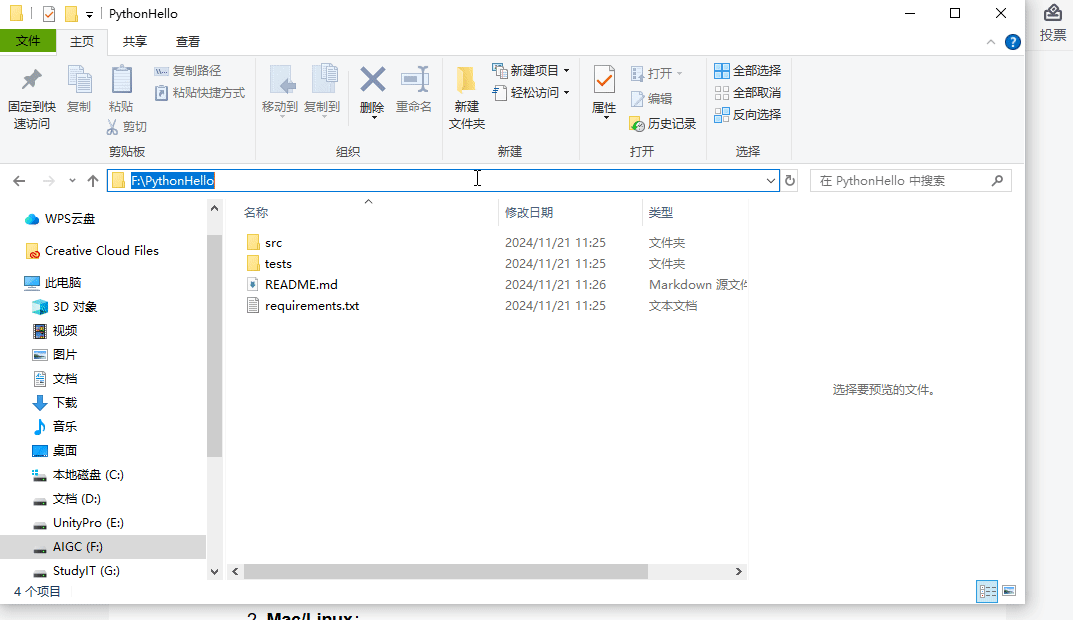The height and width of the screenshot is (620, 1073).
Task: Go up one folder level arrow
Action: [93, 181]
